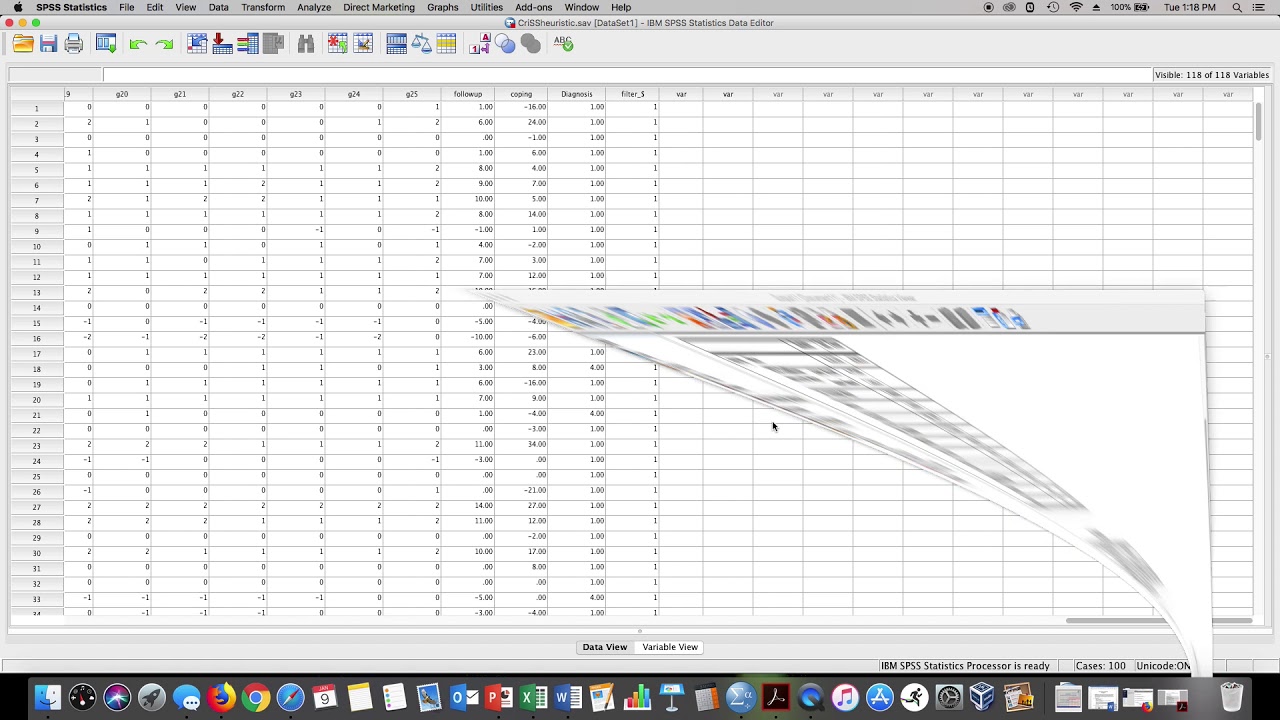Select the followup column header
1280x720 pixels.
(x=468, y=94)
